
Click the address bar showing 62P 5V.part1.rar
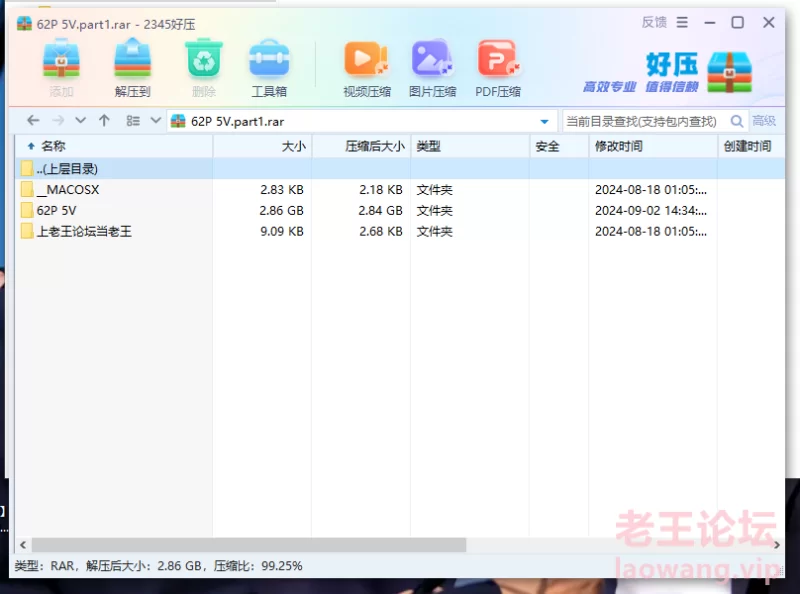click(x=362, y=121)
